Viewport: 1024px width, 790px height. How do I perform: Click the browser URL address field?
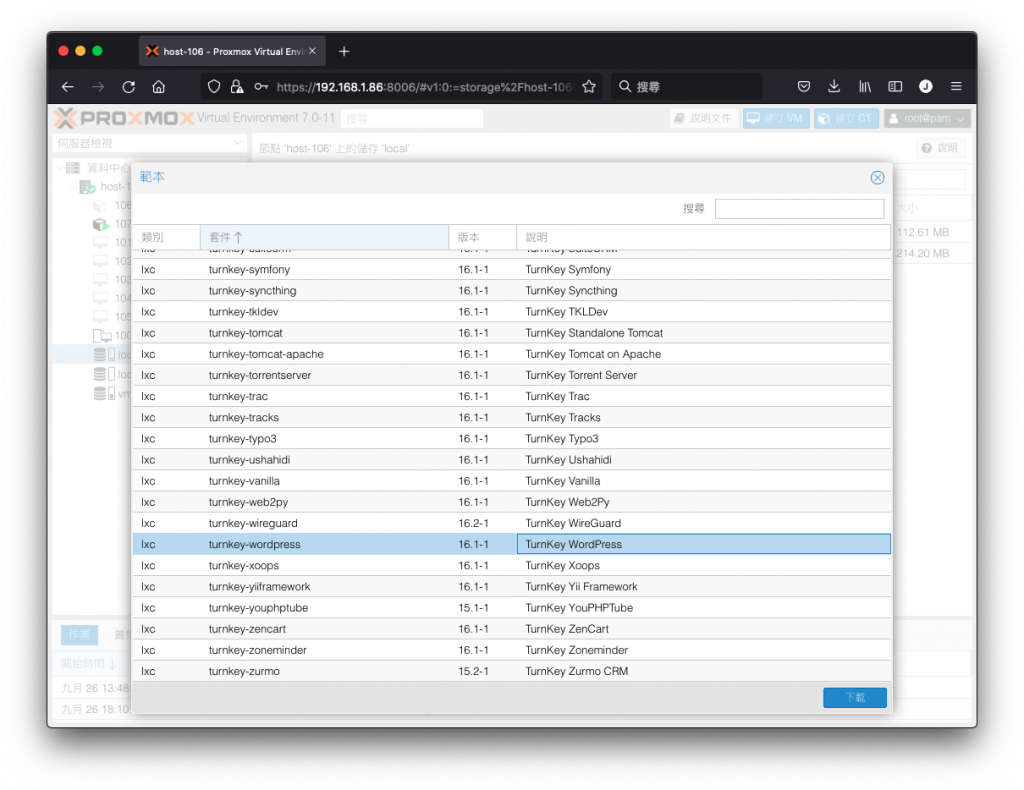point(424,87)
